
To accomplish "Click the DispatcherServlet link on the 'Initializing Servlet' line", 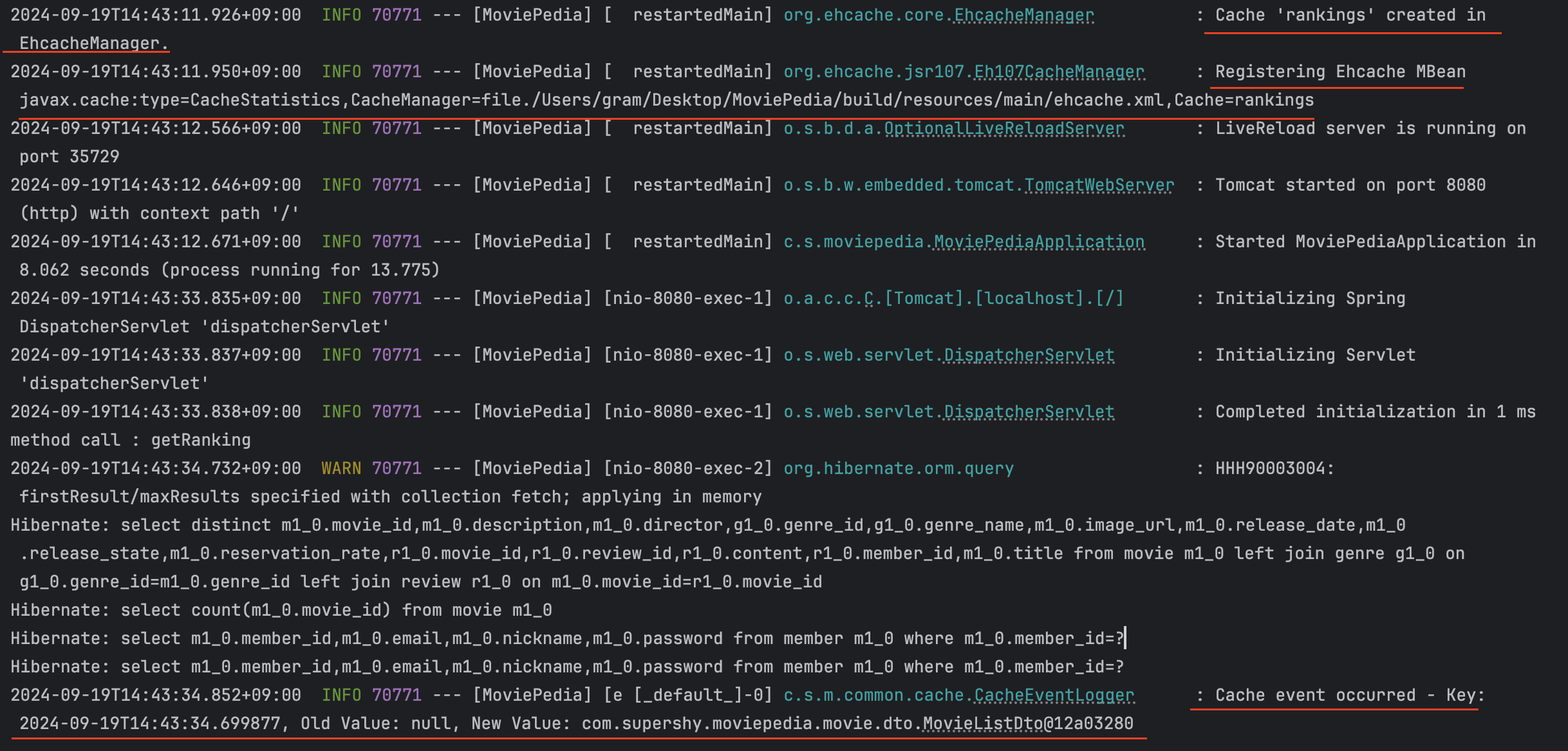I will pos(1029,356).
